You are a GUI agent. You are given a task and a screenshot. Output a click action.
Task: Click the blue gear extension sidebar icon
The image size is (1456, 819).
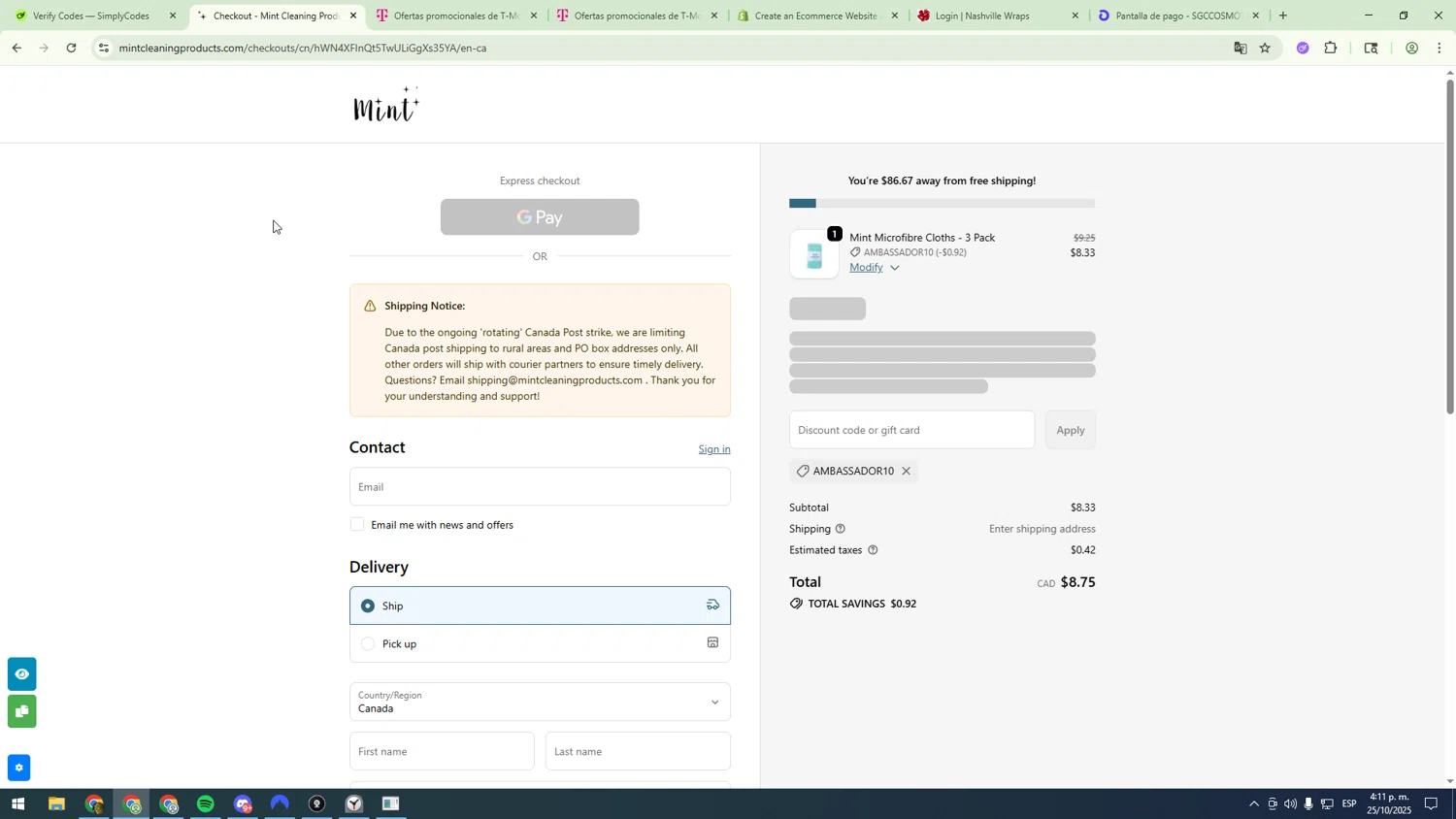point(18,768)
